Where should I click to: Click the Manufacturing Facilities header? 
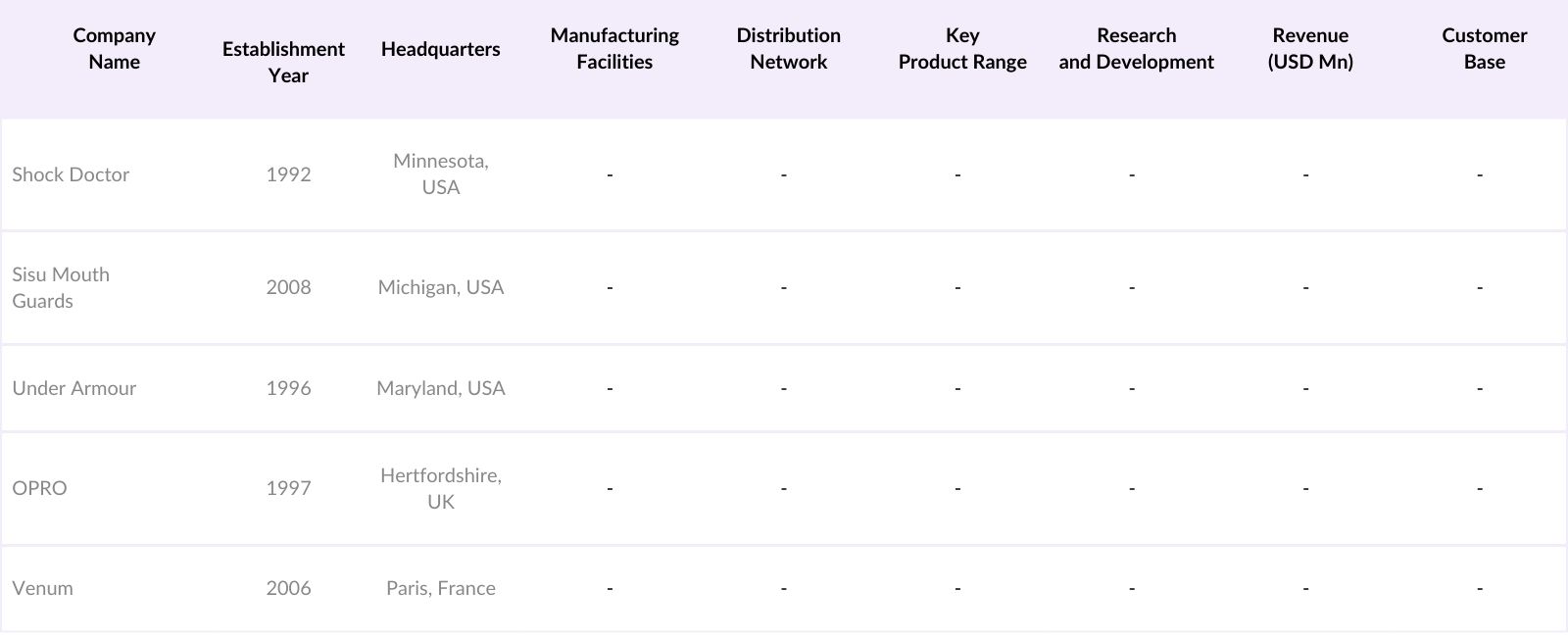(614, 49)
